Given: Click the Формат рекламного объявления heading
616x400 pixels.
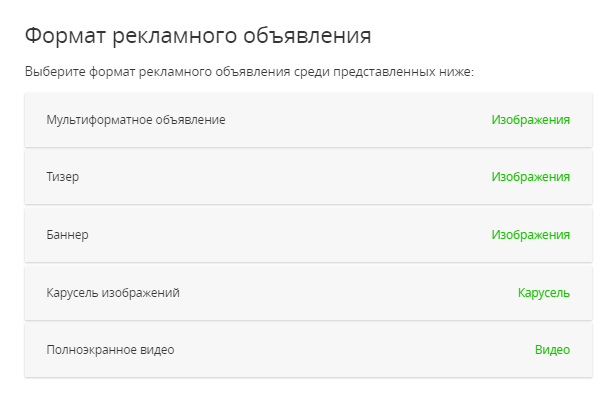Looking at the screenshot, I should click(x=198, y=37).
